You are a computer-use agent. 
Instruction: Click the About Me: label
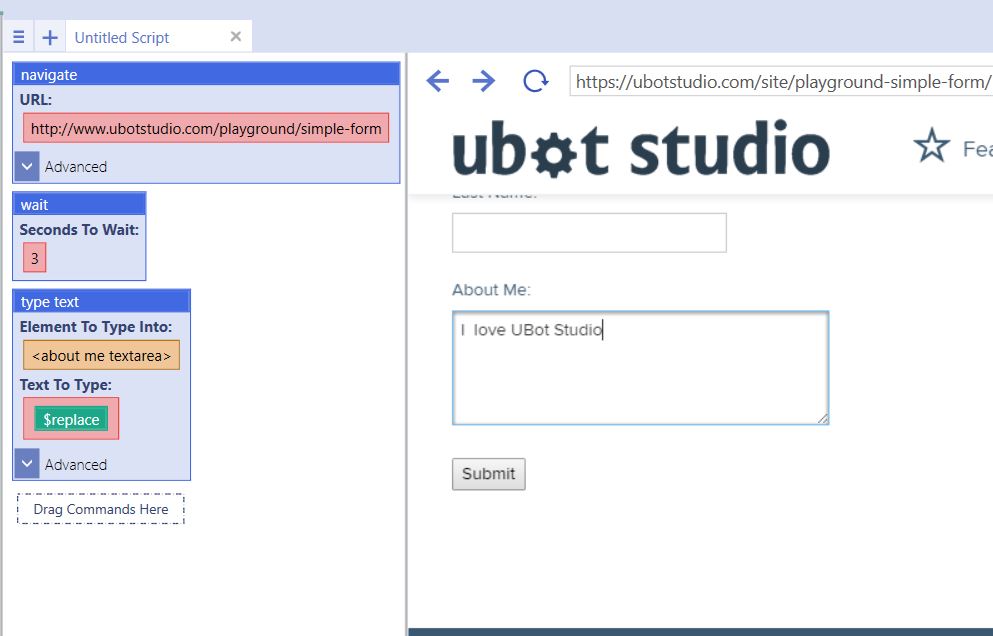pos(491,289)
